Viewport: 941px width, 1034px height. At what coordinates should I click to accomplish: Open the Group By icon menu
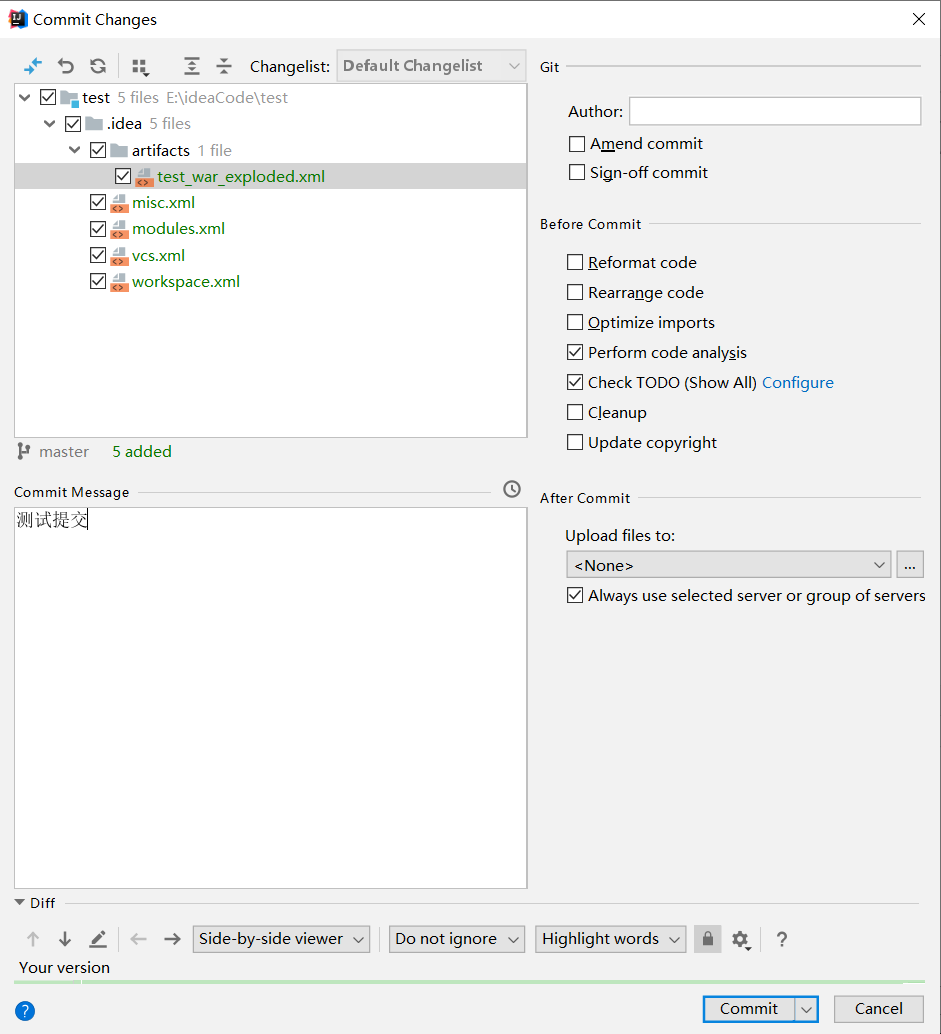tap(140, 67)
